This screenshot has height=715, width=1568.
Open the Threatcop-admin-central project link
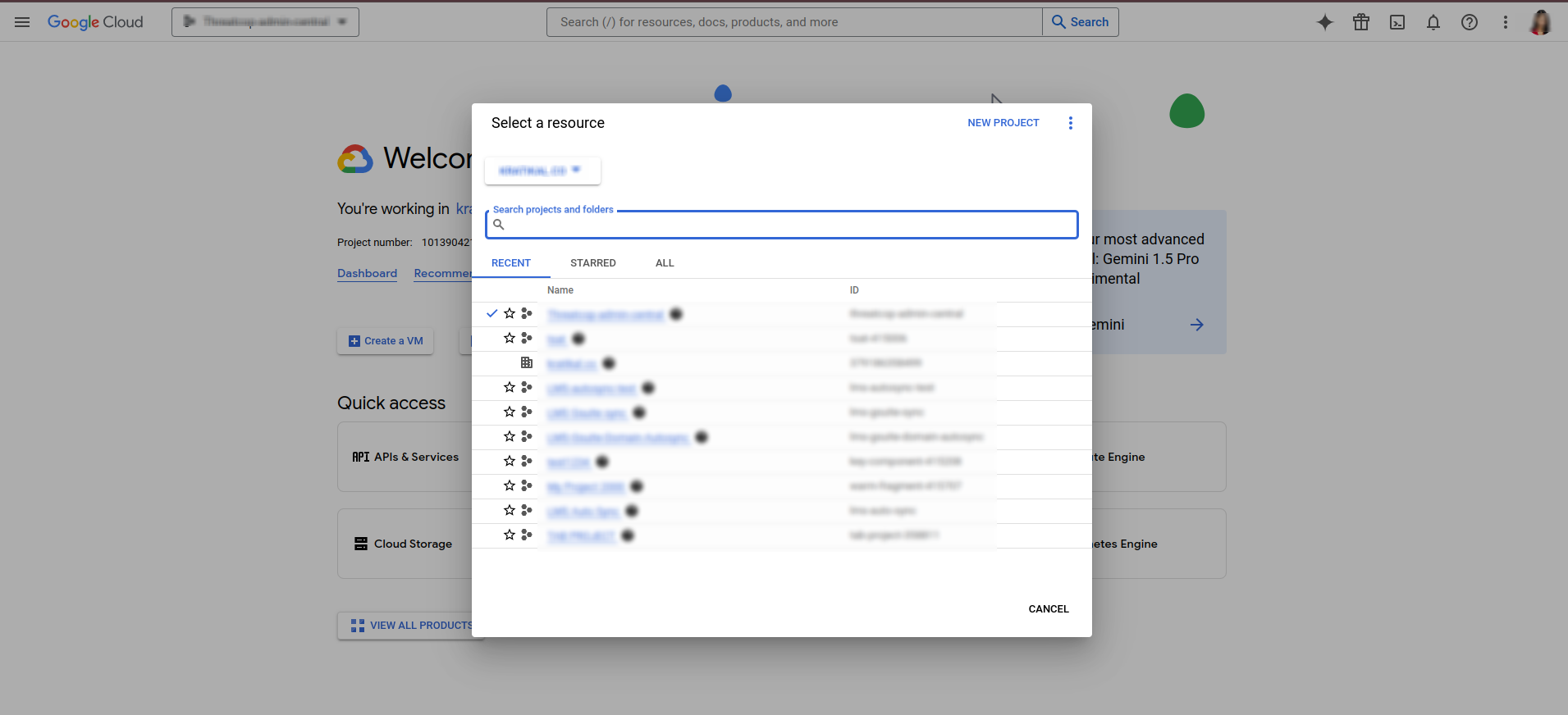coord(606,315)
